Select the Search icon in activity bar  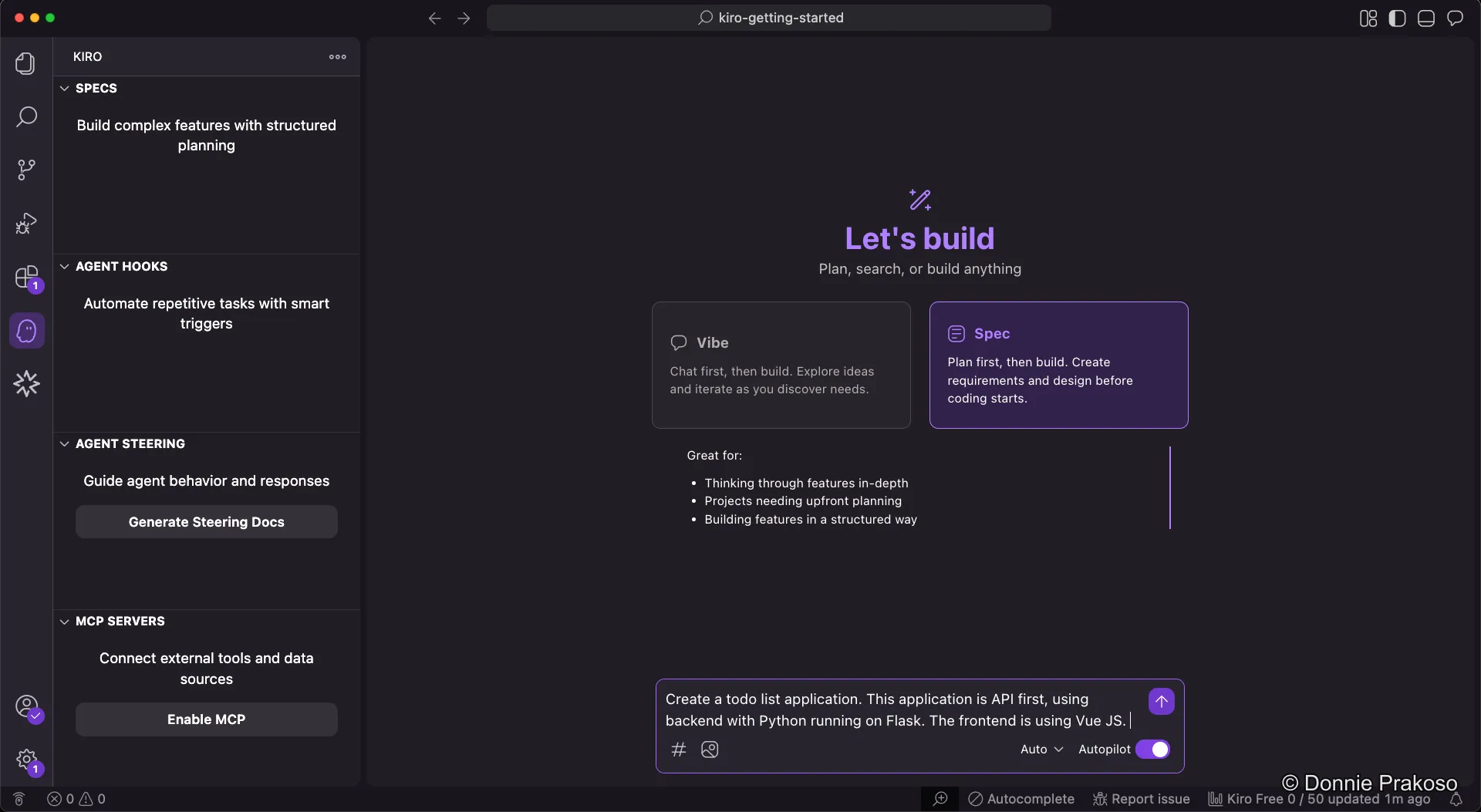[x=25, y=116]
